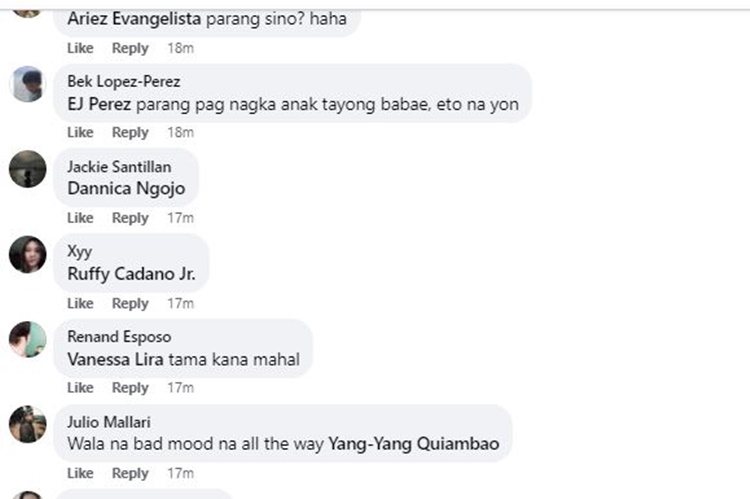The image size is (750, 499).
Task: Reply to Renand Esposo's comment
Action: [130, 388]
